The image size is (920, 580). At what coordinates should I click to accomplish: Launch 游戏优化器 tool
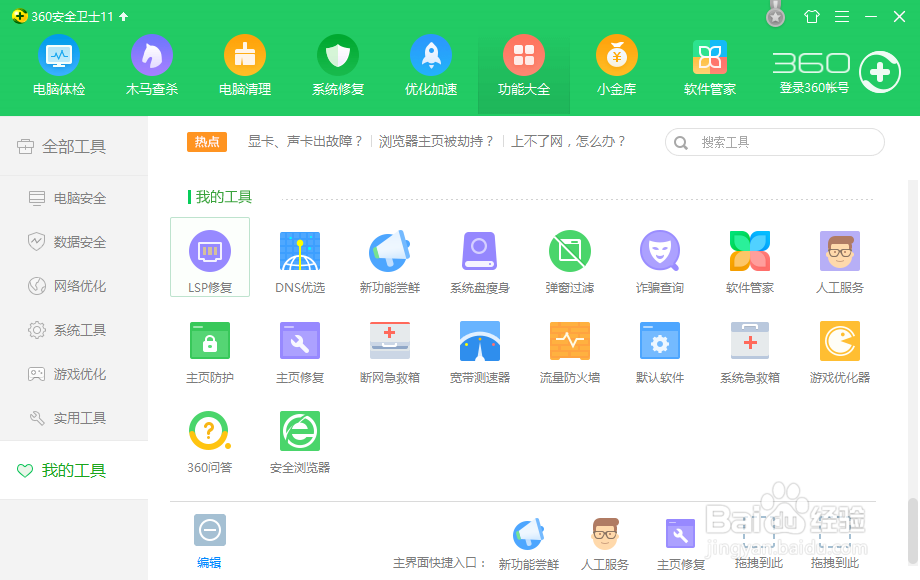tap(840, 352)
